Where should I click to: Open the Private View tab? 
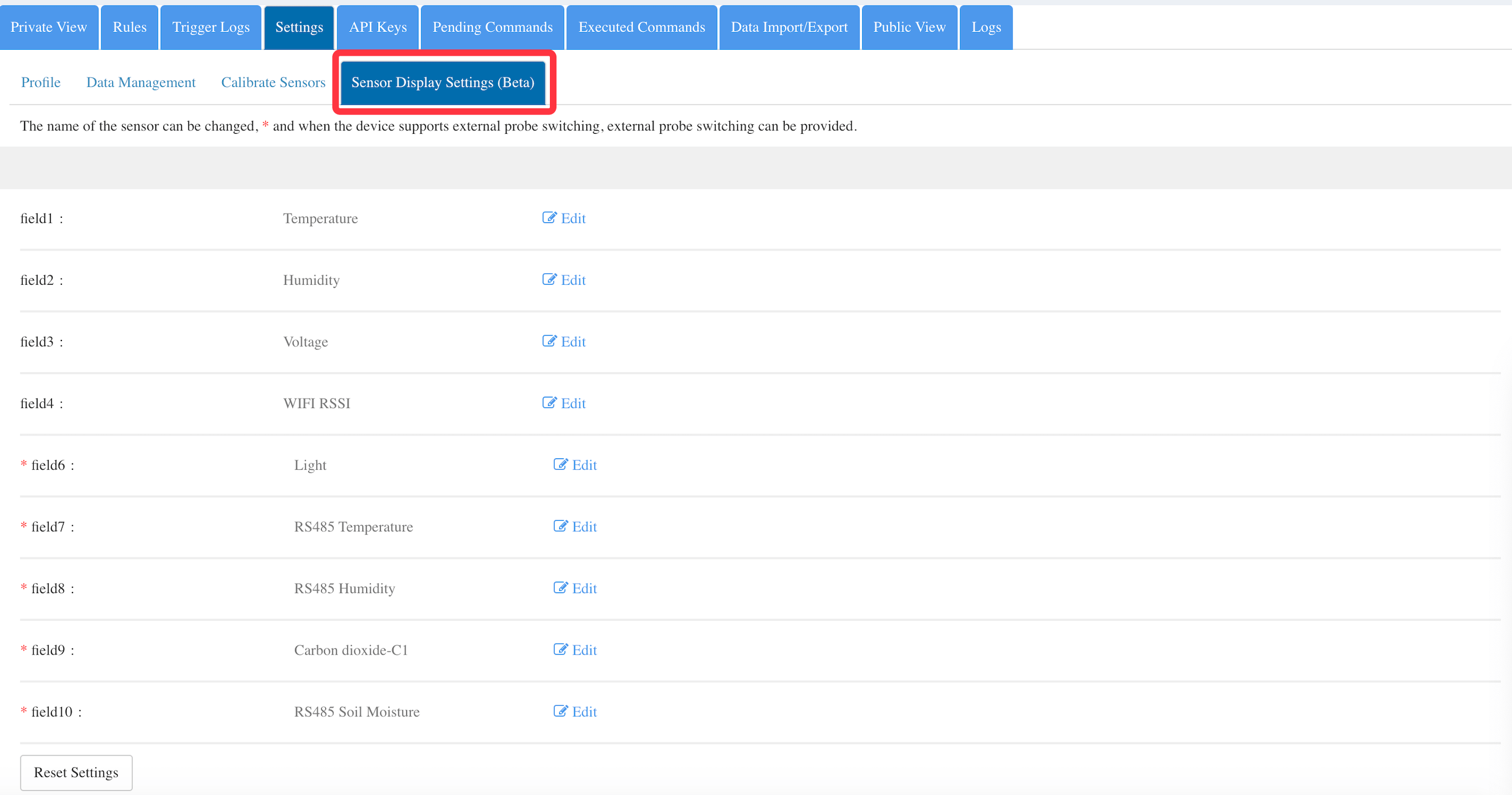point(49,28)
